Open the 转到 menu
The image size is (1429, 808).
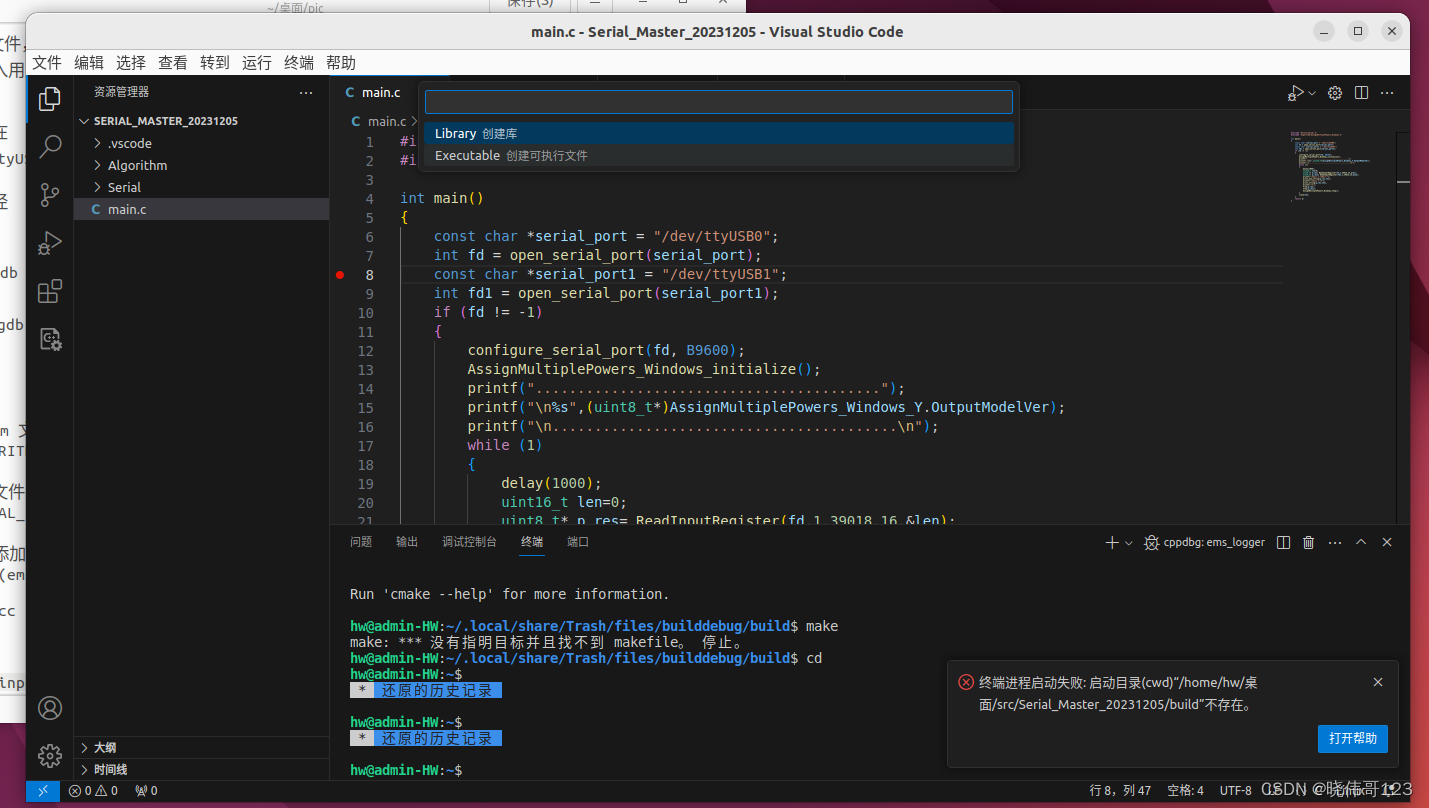tap(215, 63)
